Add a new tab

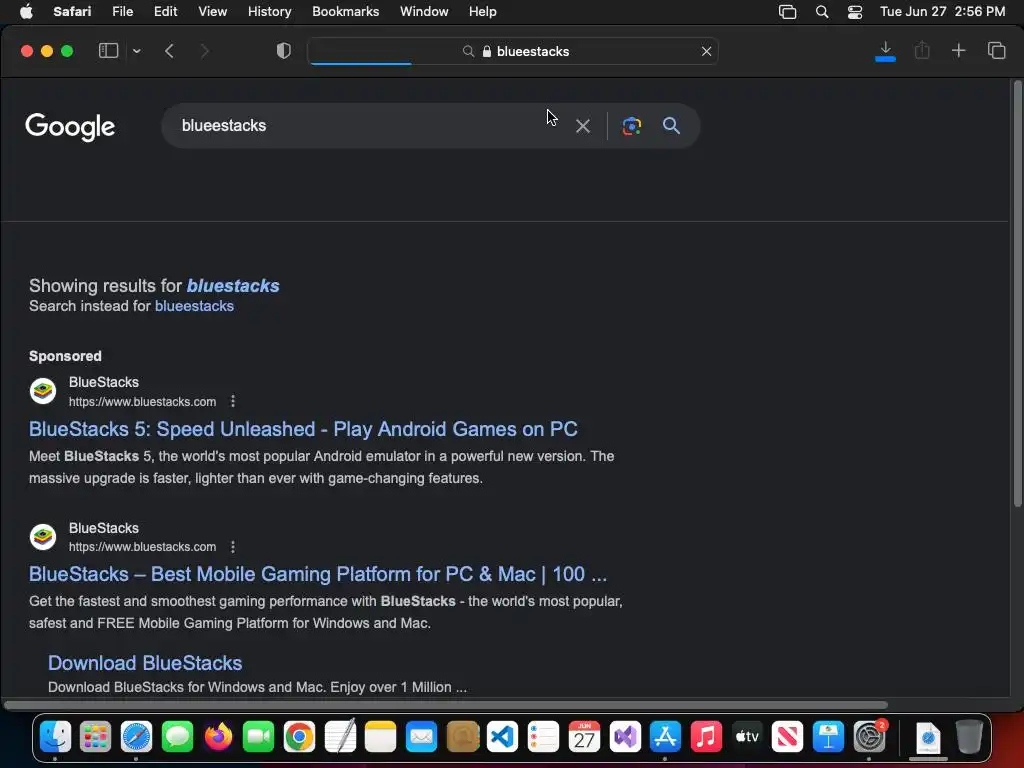(x=958, y=51)
